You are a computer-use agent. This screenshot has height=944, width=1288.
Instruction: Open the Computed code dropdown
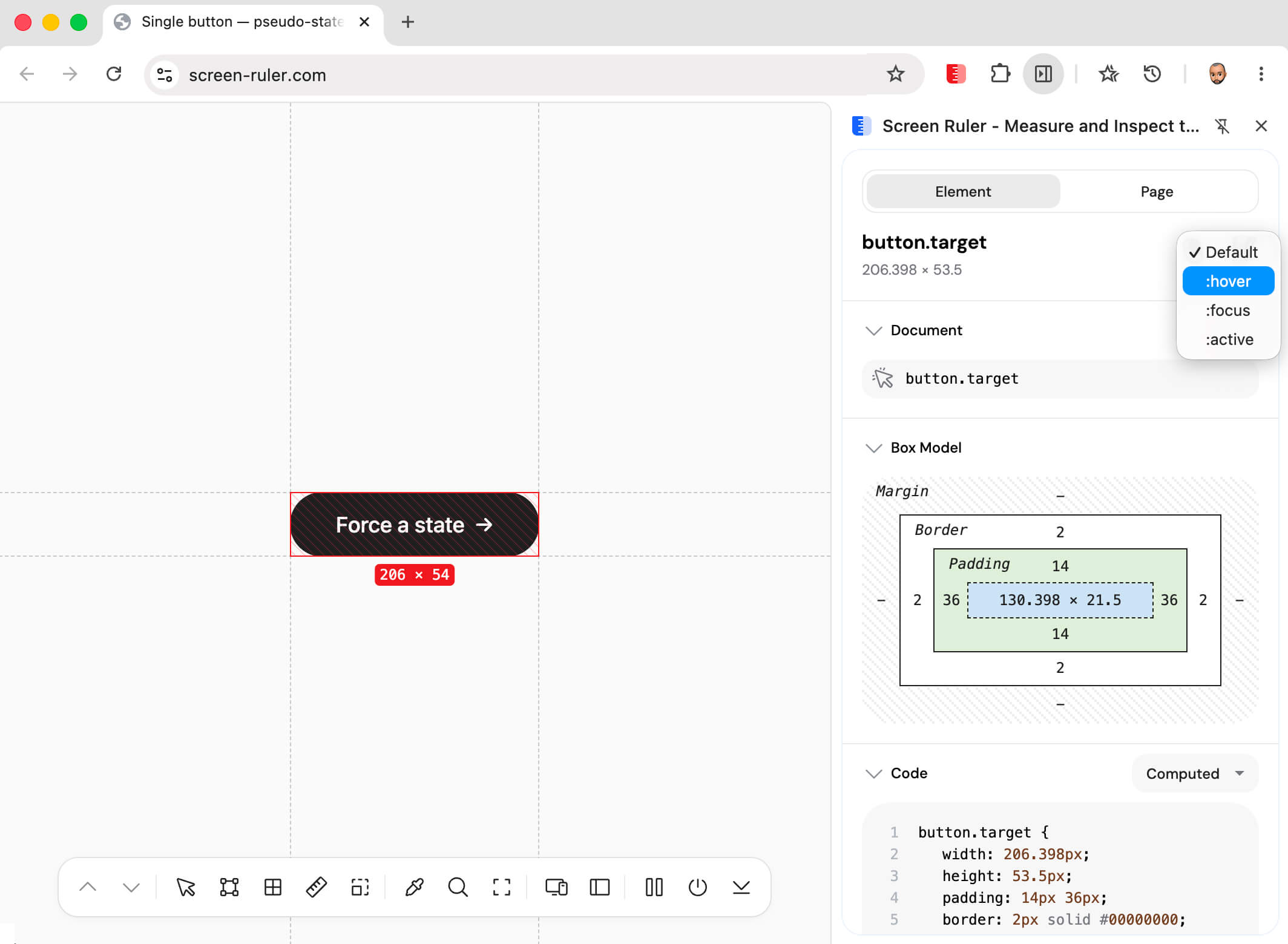(1195, 773)
